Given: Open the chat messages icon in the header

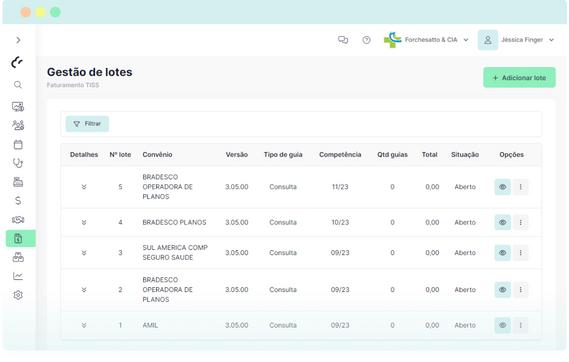Looking at the screenshot, I should pos(343,40).
